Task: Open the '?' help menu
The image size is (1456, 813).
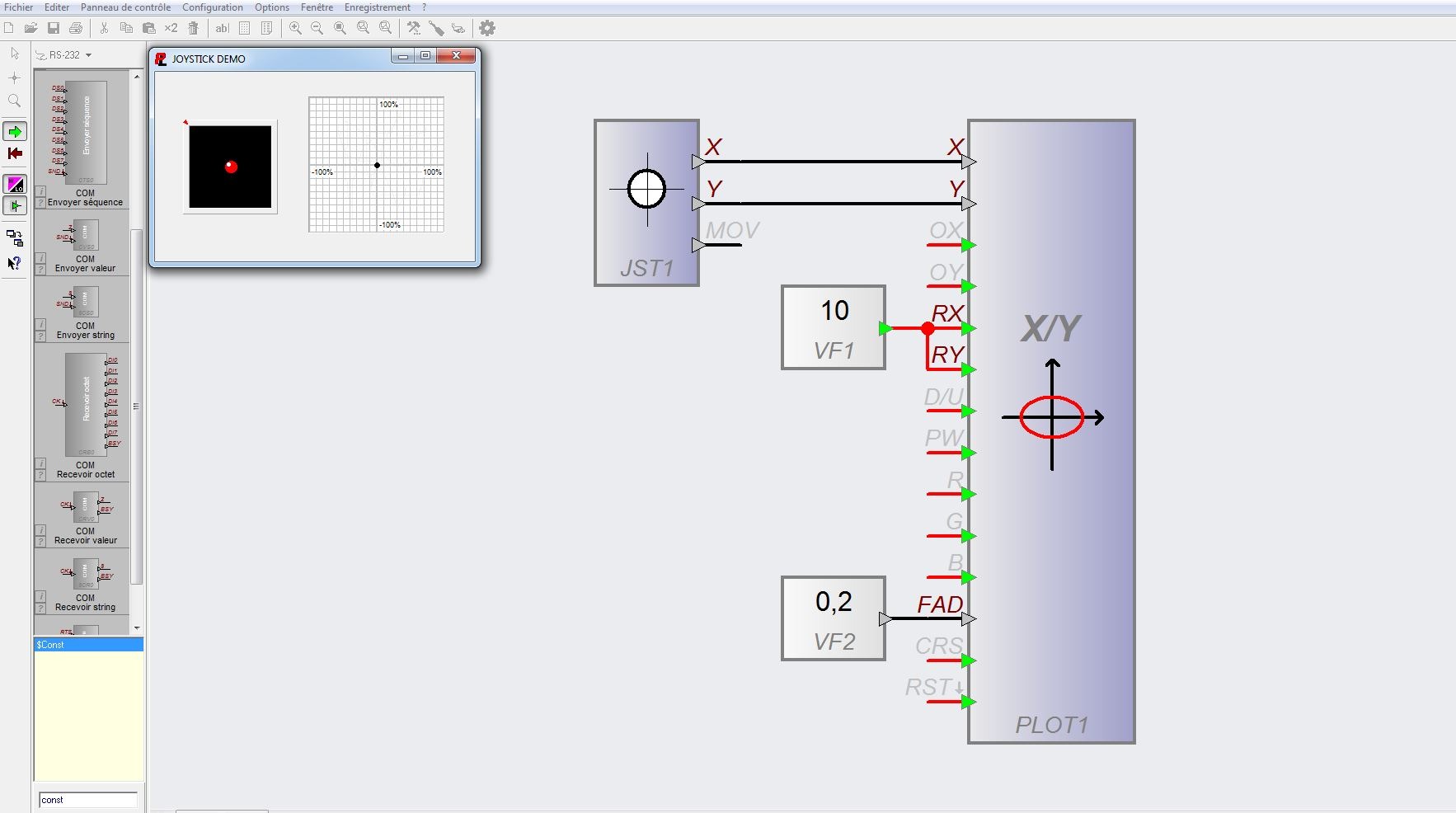Action: tap(424, 7)
